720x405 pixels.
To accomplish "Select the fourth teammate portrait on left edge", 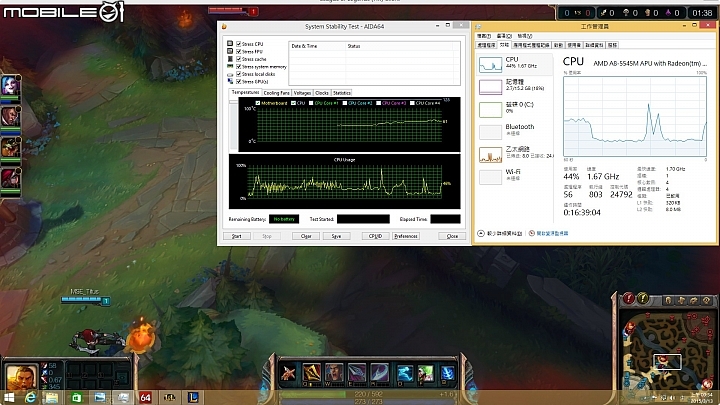I will click(9, 178).
